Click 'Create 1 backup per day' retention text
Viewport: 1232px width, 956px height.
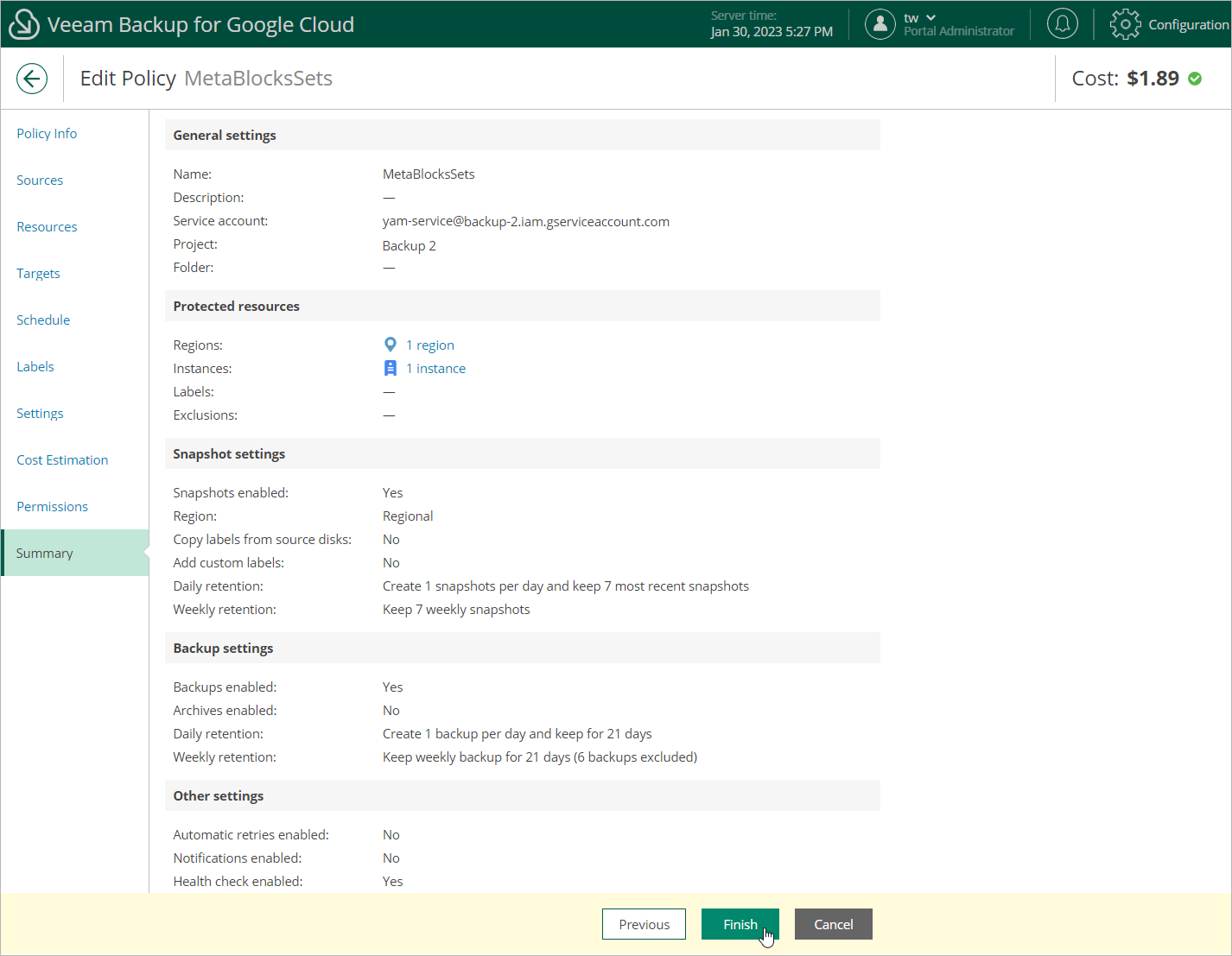(518, 733)
